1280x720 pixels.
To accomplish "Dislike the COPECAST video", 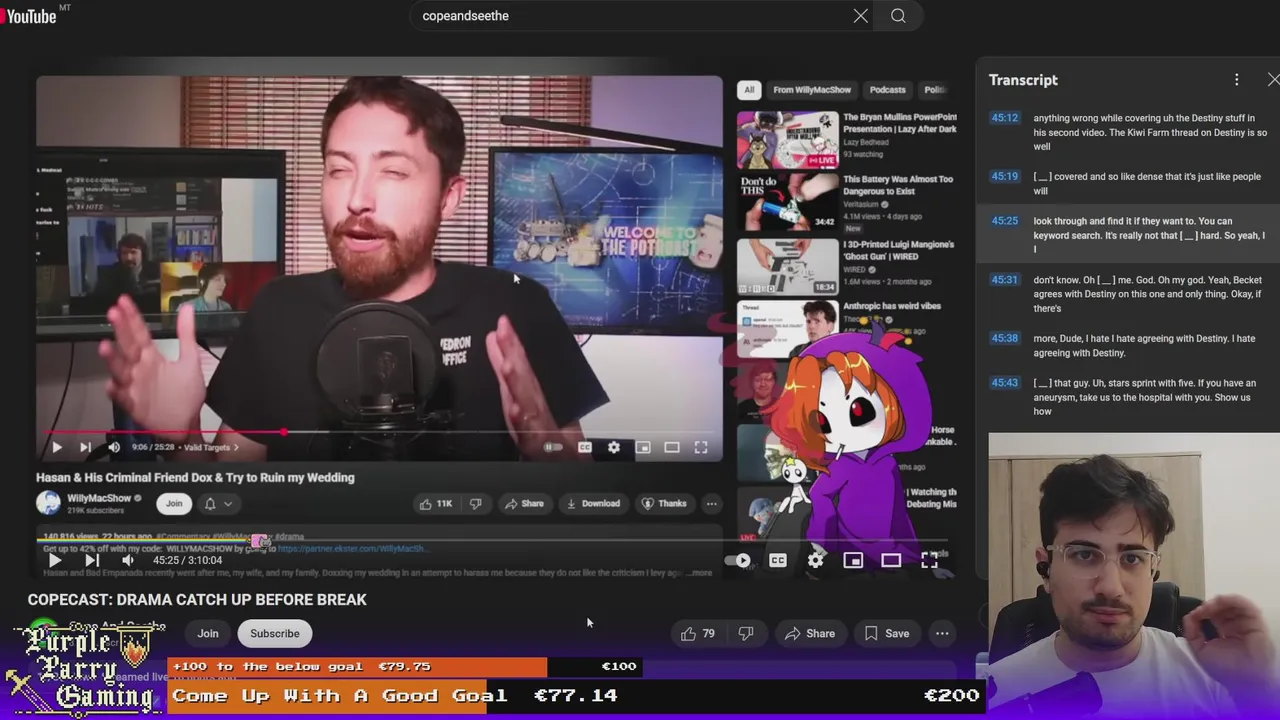I will pyautogui.click(x=745, y=633).
